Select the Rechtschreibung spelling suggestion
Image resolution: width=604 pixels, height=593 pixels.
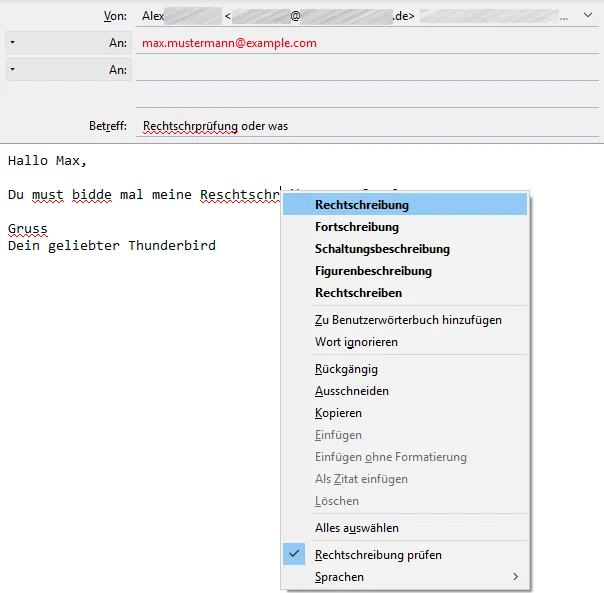(405, 205)
